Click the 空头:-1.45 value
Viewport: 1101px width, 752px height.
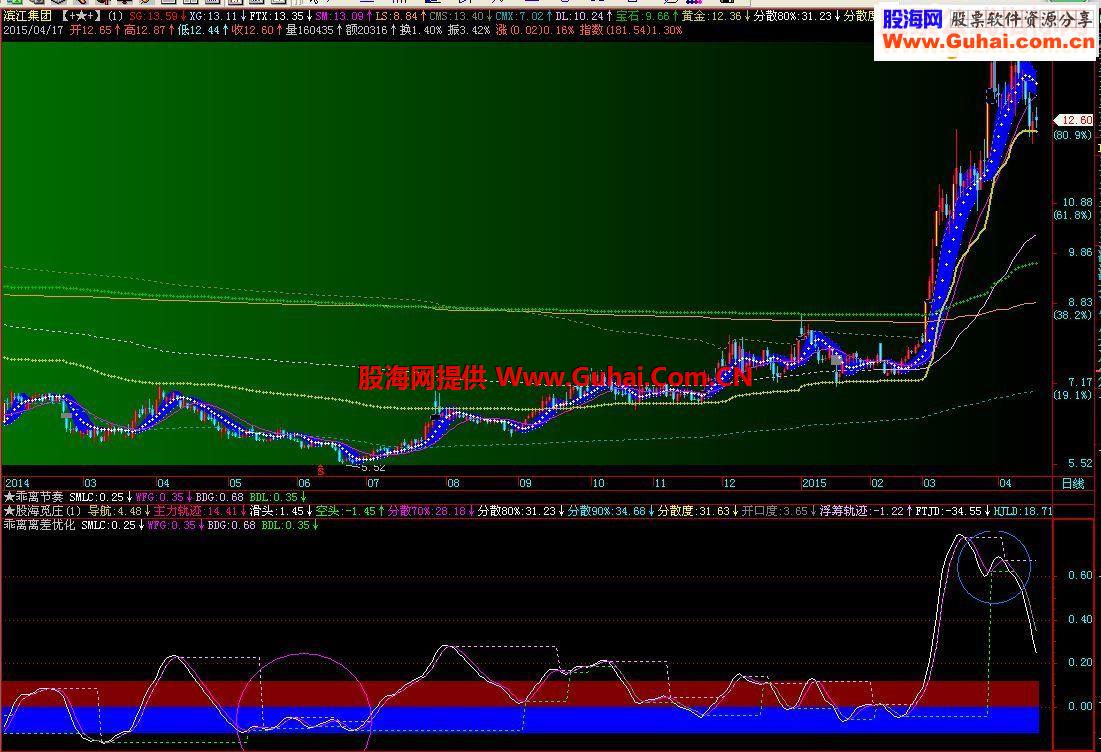(345, 511)
